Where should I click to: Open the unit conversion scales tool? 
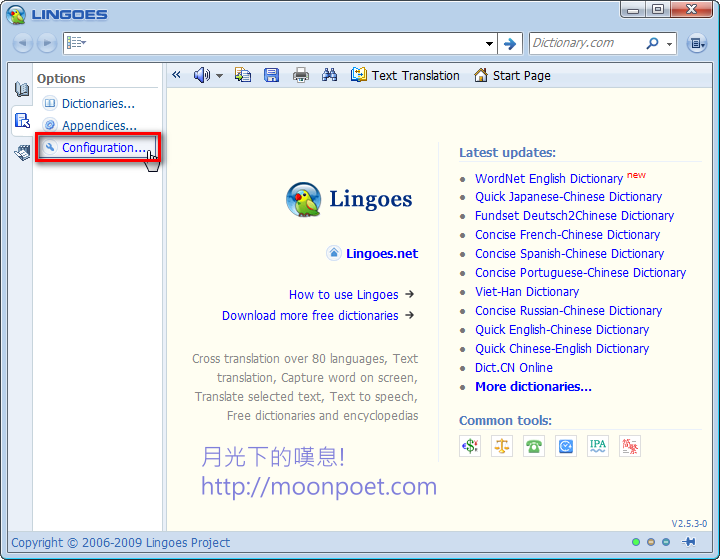(502, 446)
